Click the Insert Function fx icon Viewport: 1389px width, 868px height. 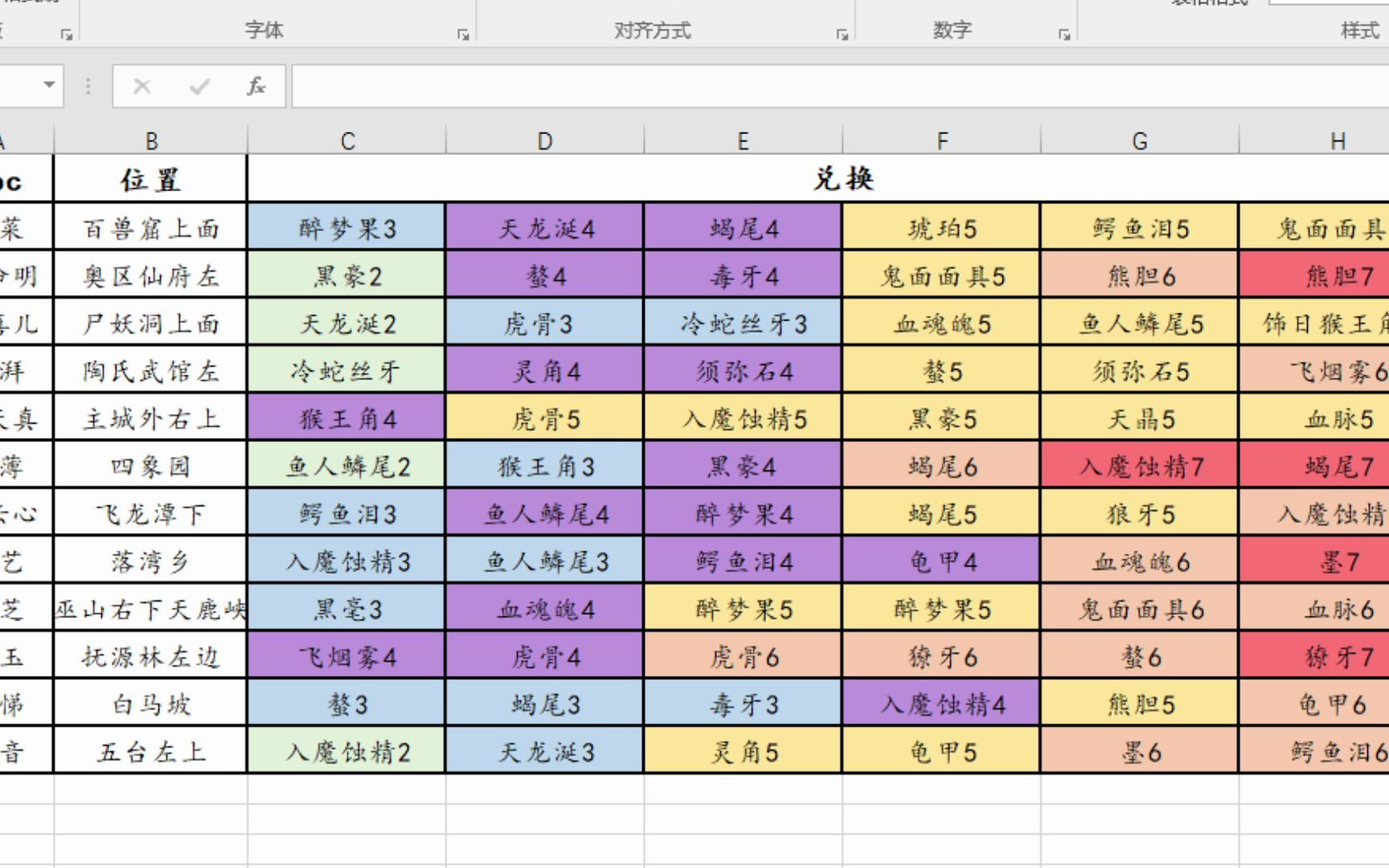click(256, 86)
